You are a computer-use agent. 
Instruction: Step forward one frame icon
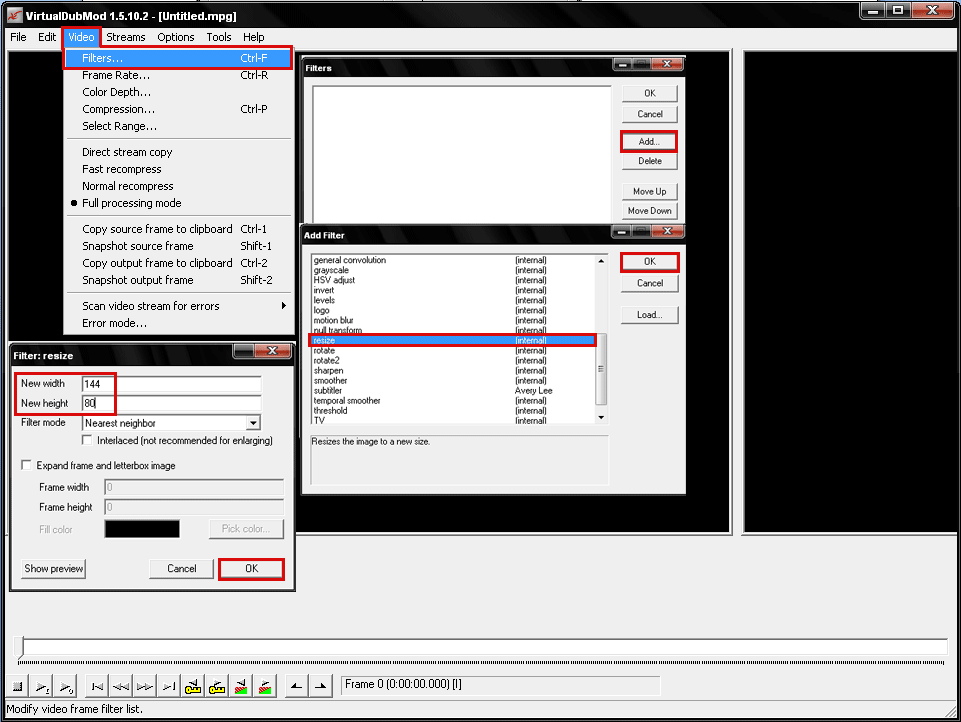click(145, 687)
